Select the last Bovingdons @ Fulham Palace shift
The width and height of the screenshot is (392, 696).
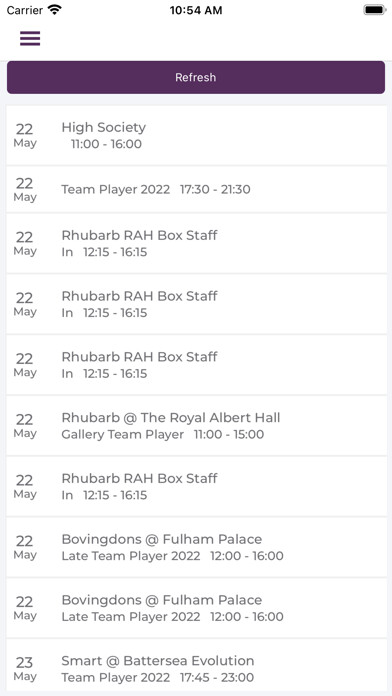[x=196, y=608]
